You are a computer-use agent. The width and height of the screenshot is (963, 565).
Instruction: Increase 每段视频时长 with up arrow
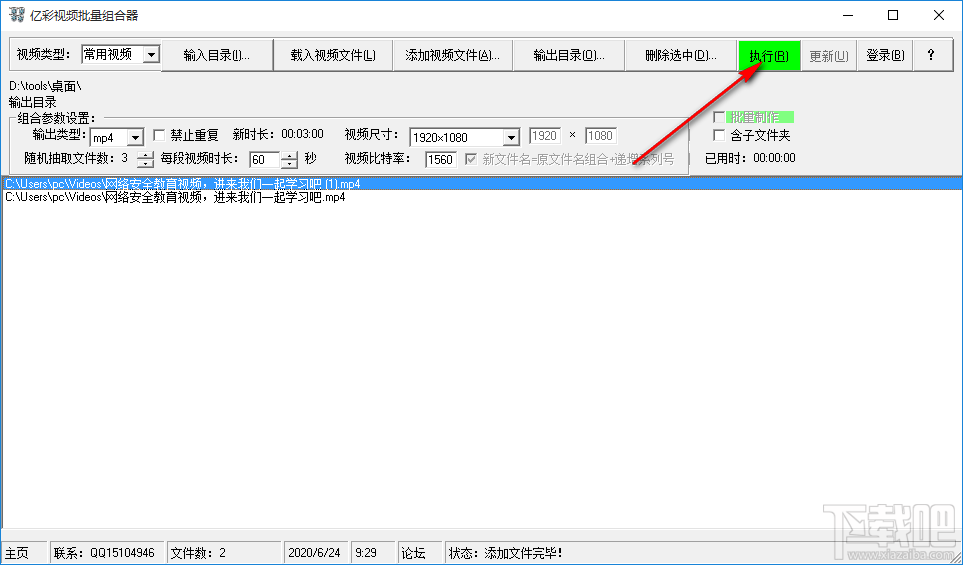click(289, 155)
